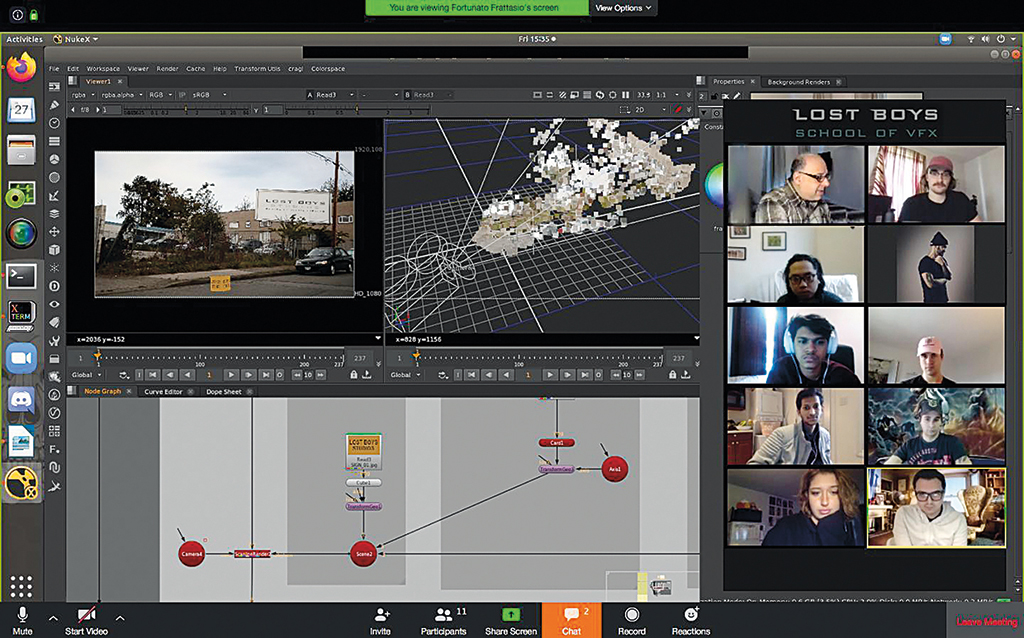Open Firefox from the Ubuntu dock
Viewport: 1024px width, 638px height.
[22, 69]
